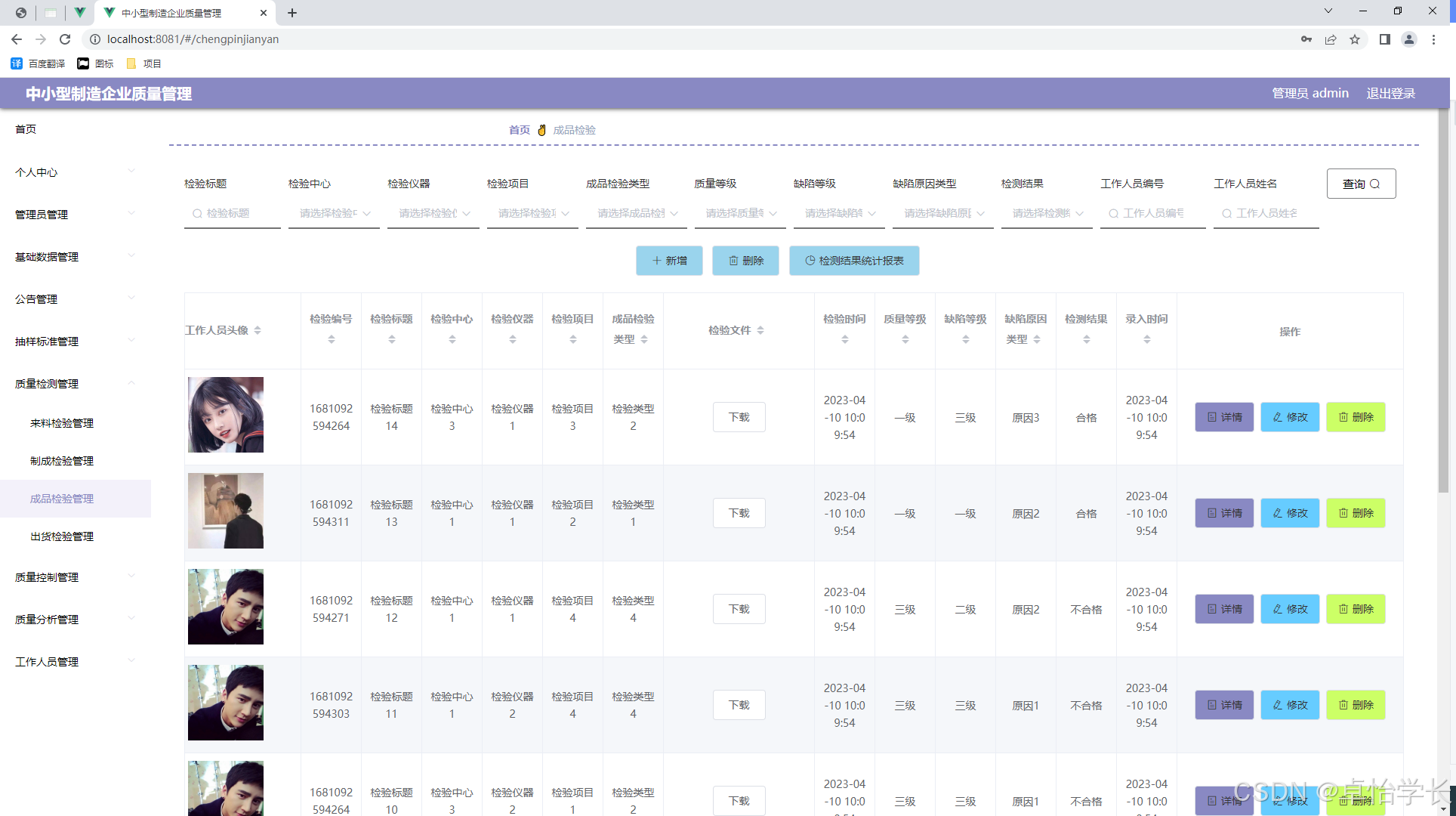Click the browser profile avatar icon
Viewport: 1456px width, 816px height.
tap(1408, 39)
